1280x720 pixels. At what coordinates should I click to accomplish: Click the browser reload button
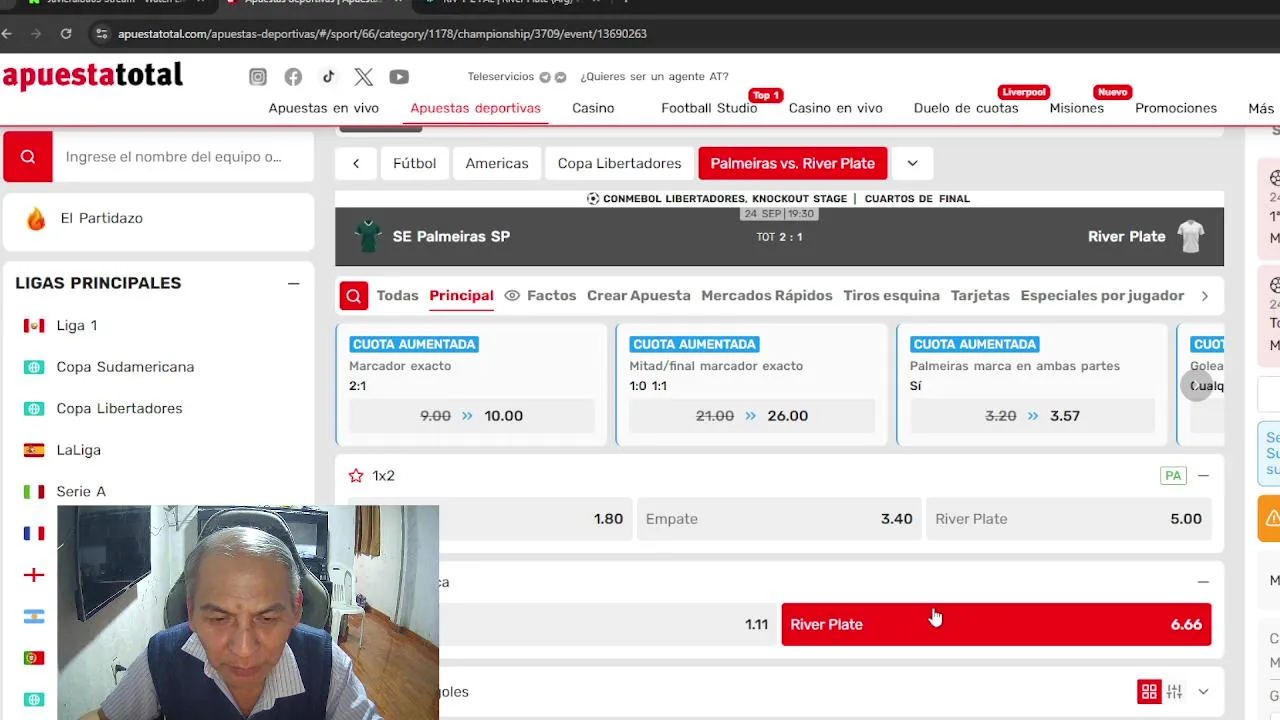[x=66, y=33]
